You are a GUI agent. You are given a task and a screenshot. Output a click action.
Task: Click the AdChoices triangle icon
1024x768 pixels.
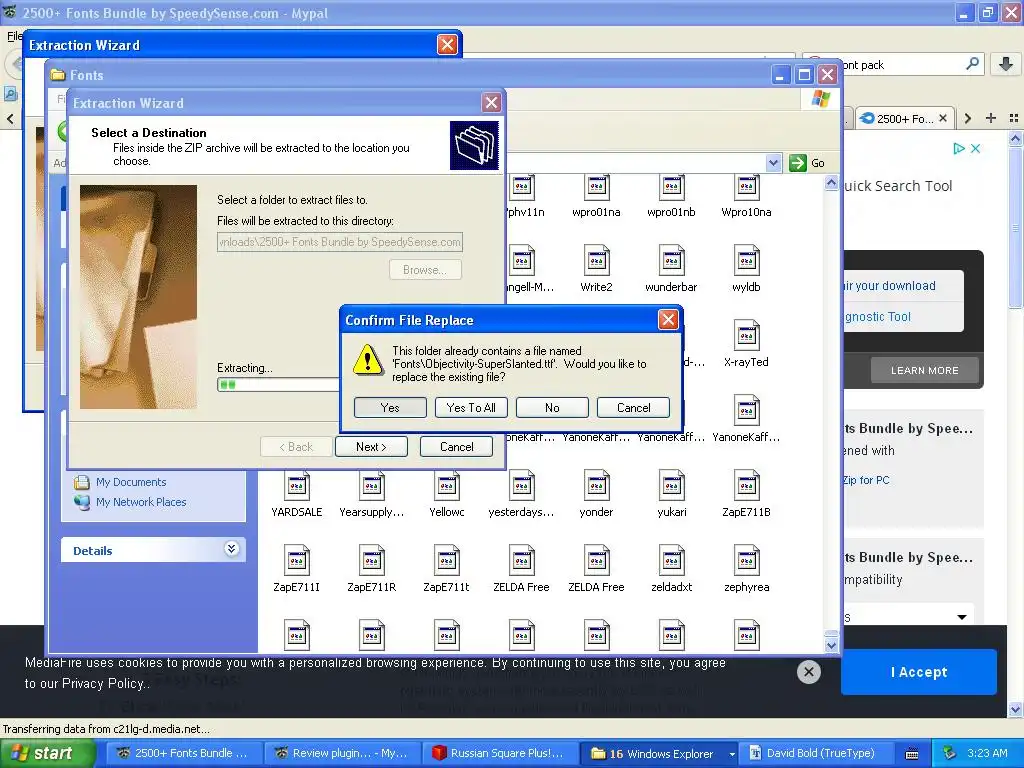(x=959, y=149)
